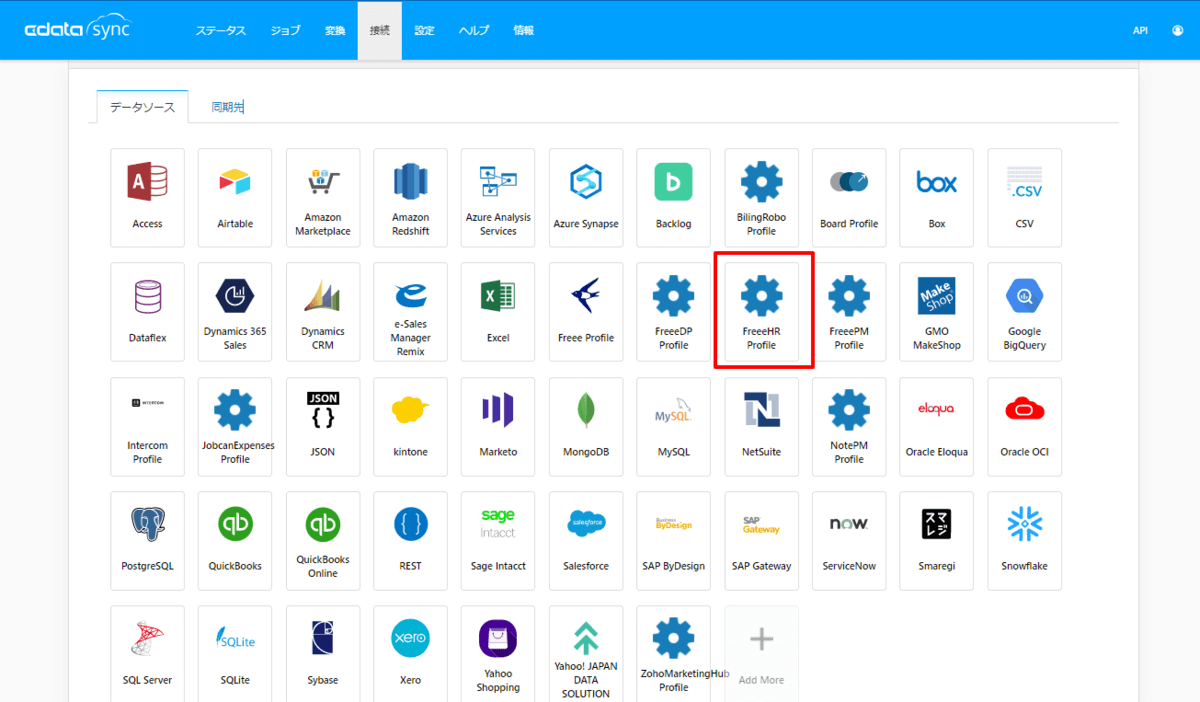
Task: Select the Board Profile connector
Action: click(849, 198)
